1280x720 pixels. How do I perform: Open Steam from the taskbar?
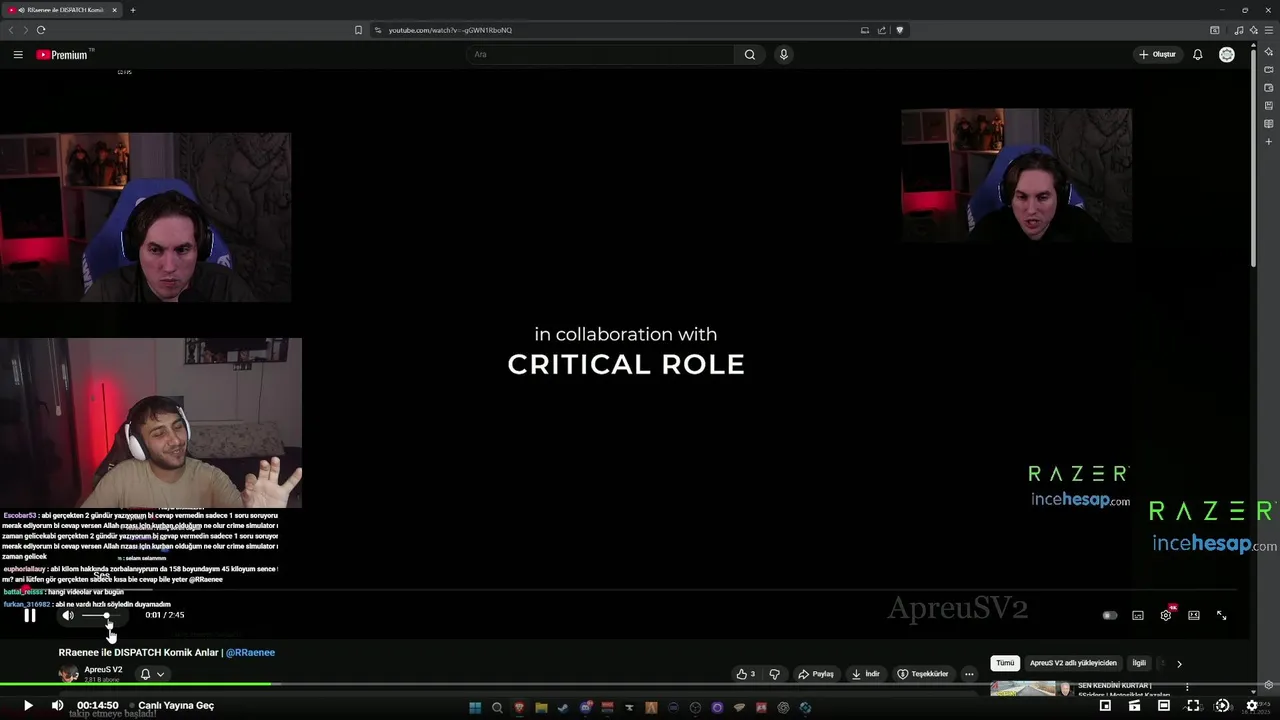tap(563, 708)
